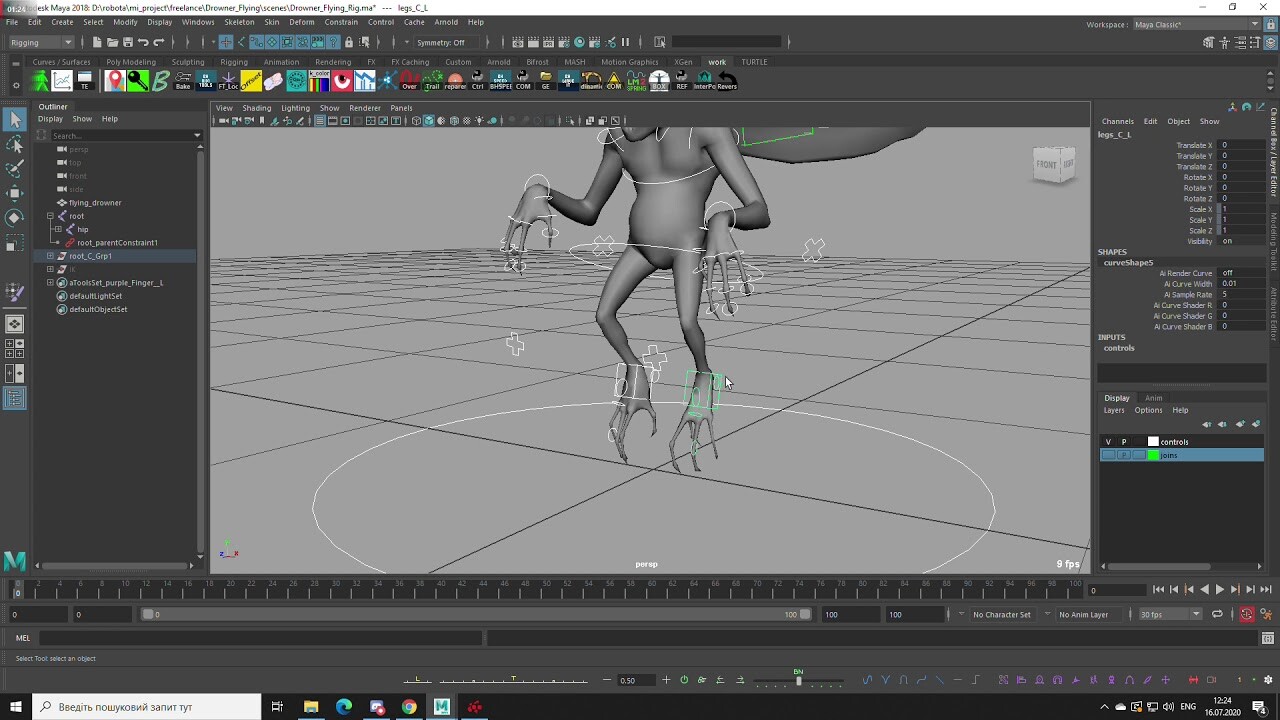This screenshot has width=1280, height=720.
Task: Open the Symmetry: Off dropdown
Action: (440, 42)
